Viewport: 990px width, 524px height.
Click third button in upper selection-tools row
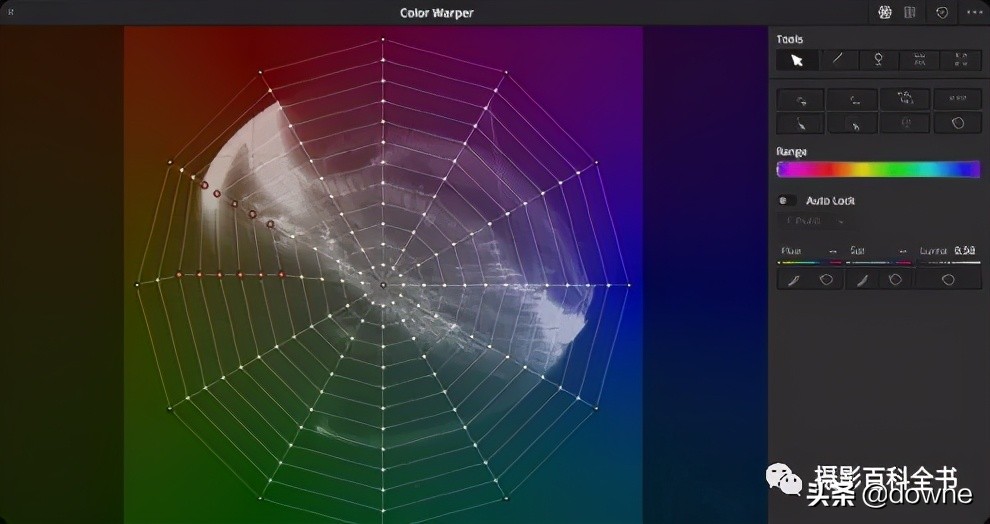tap(905, 99)
